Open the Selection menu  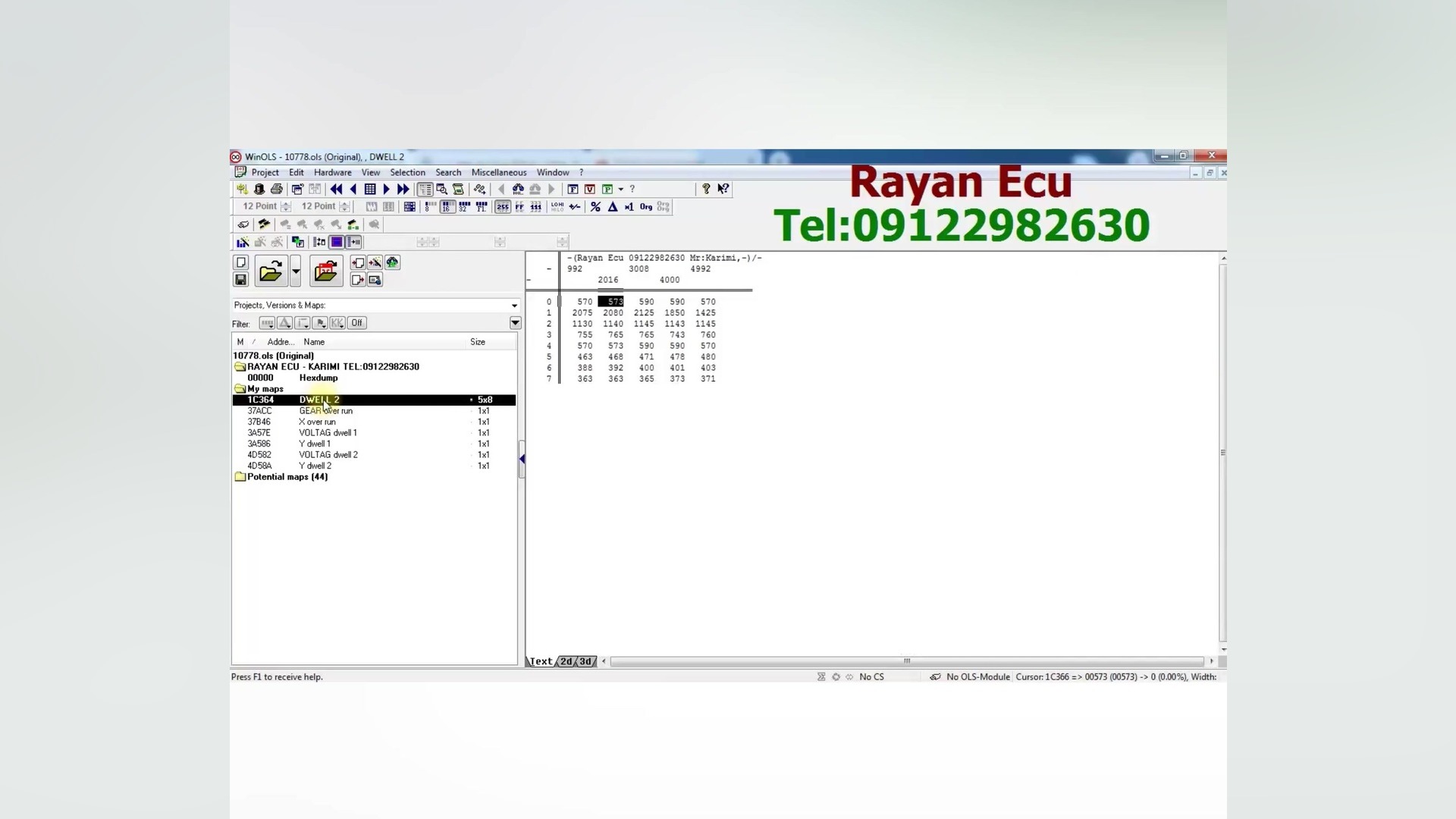407,172
